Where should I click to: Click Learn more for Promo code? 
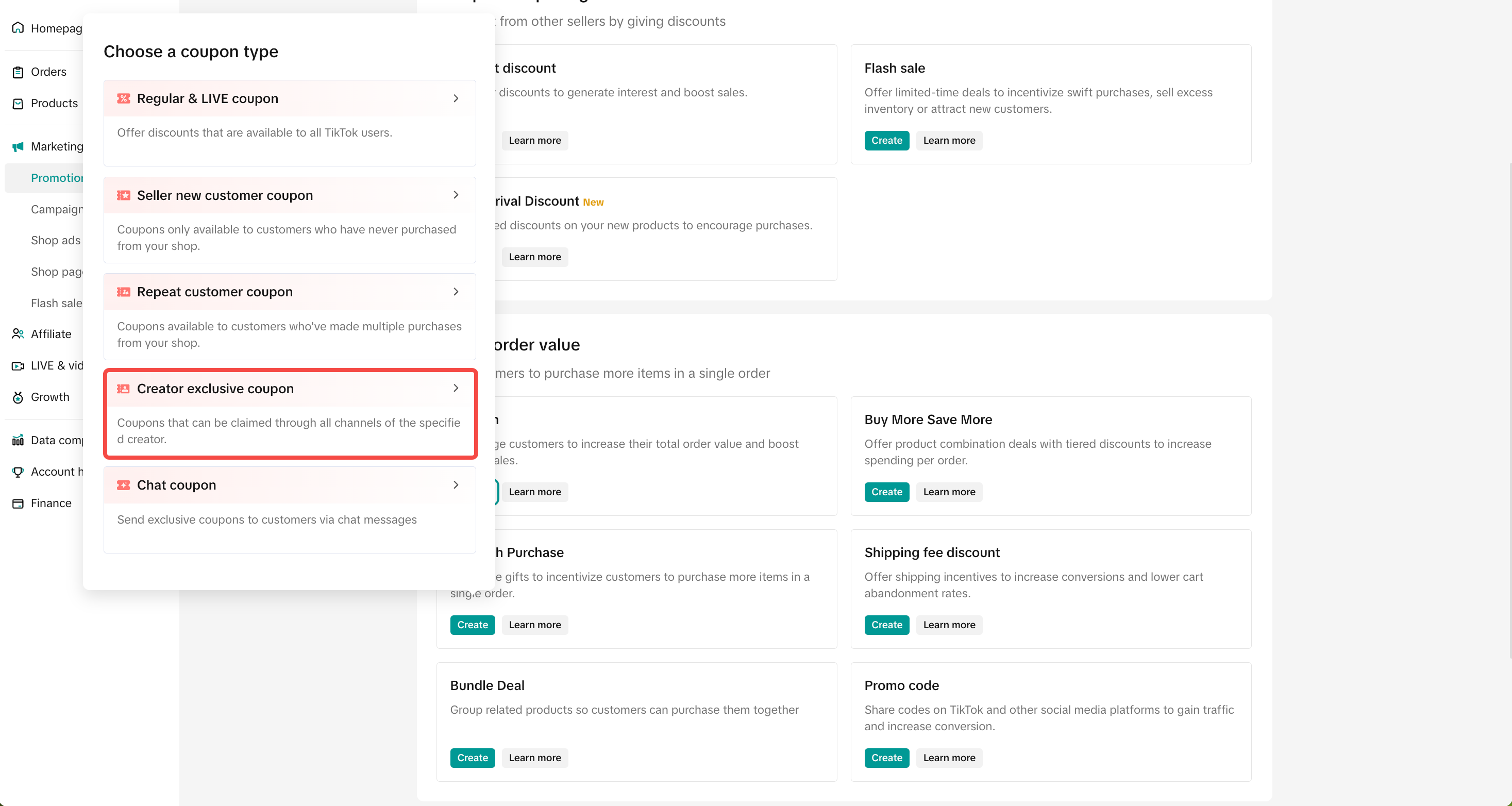pos(949,758)
